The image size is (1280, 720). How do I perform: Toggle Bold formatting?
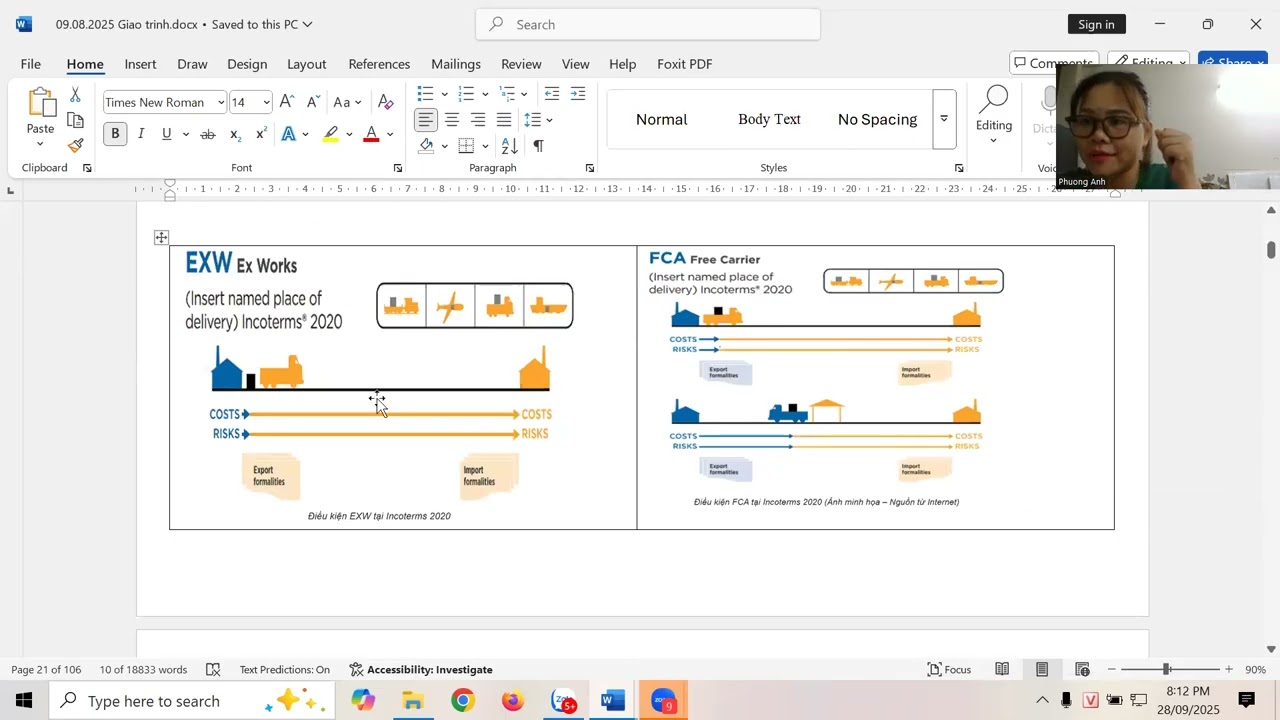click(x=115, y=134)
